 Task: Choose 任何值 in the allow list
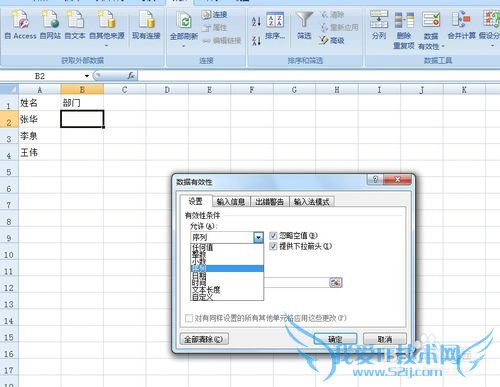click(227, 247)
